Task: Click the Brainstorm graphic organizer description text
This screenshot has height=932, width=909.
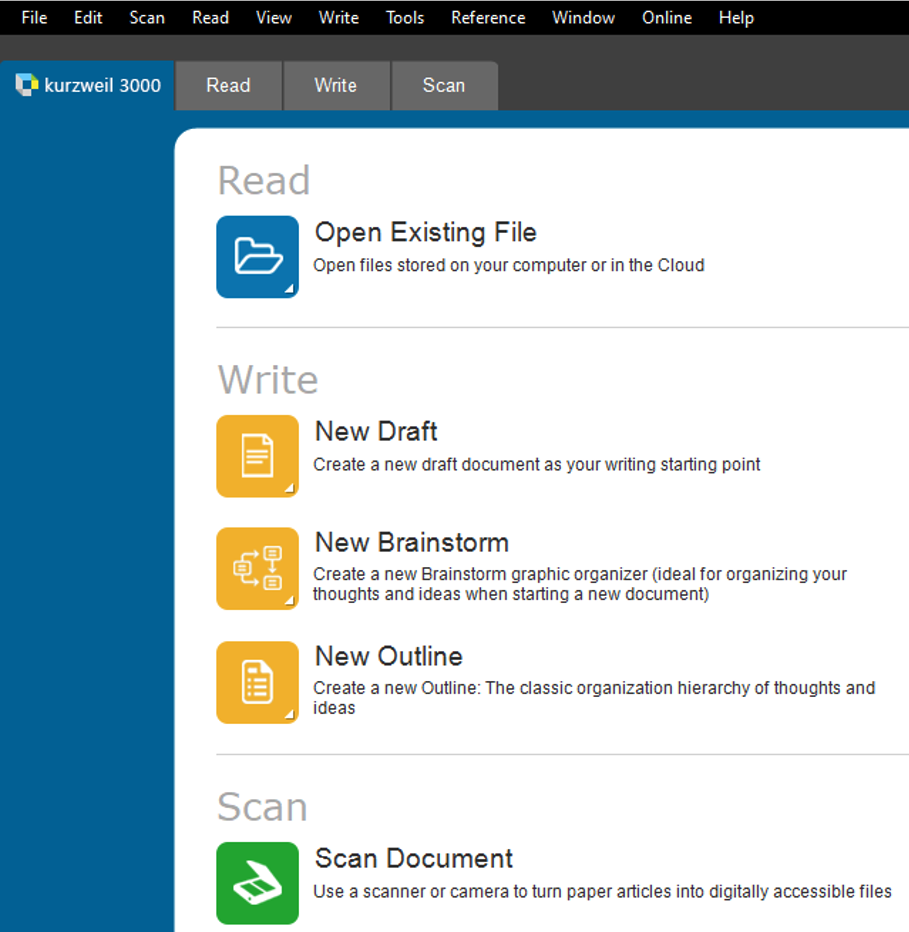Action: [x=580, y=584]
